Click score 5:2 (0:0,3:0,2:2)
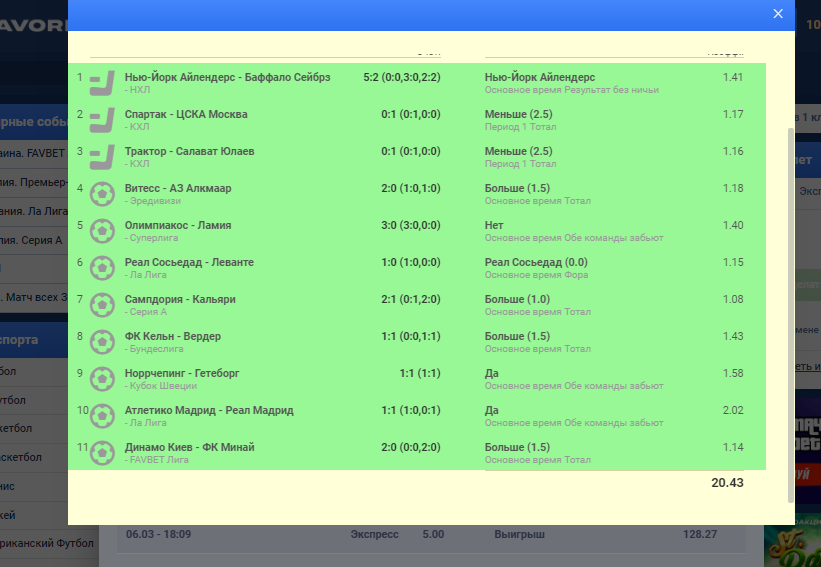 click(x=402, y=77)
